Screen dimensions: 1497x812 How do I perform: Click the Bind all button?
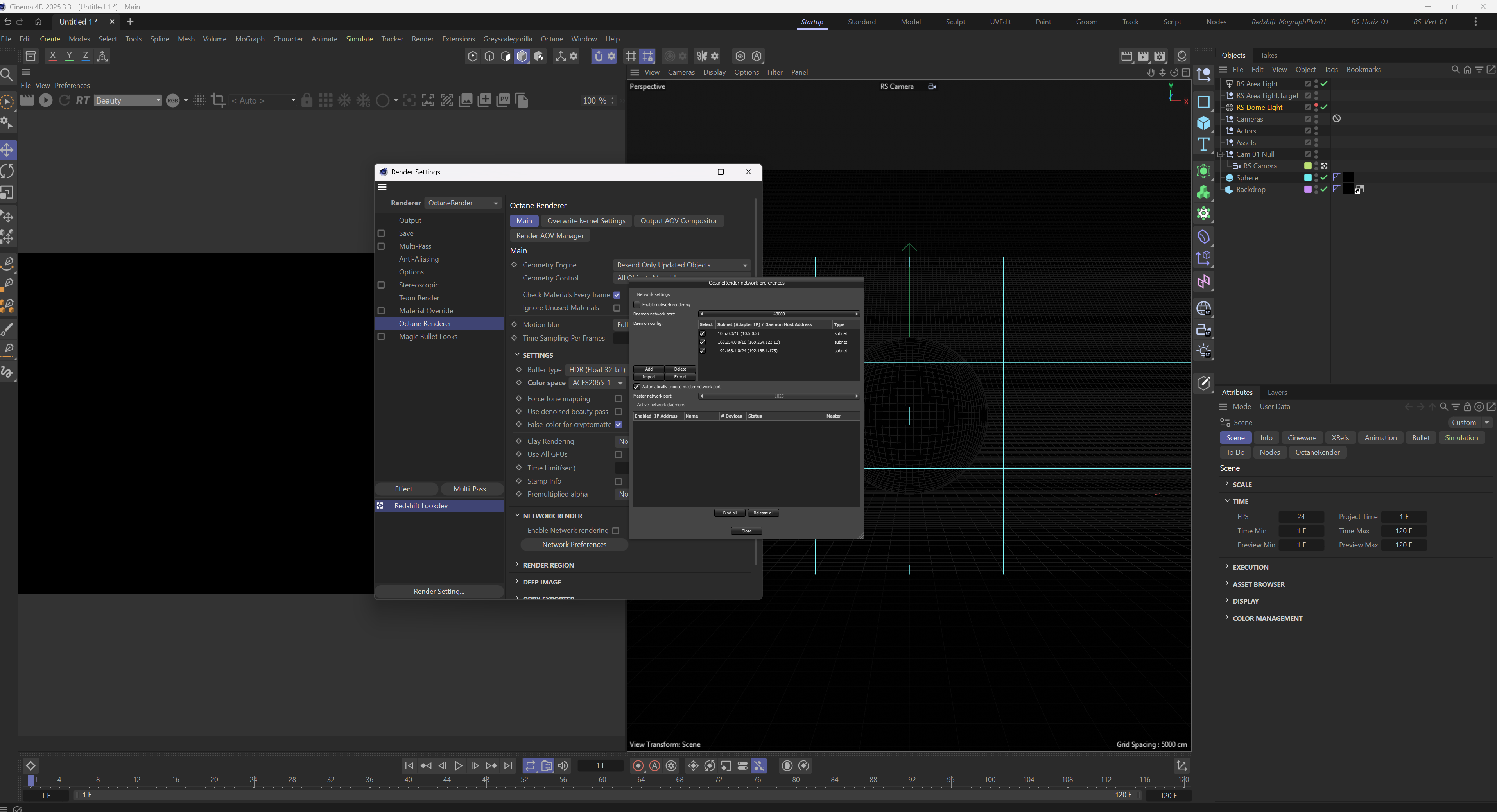[729, 513]
